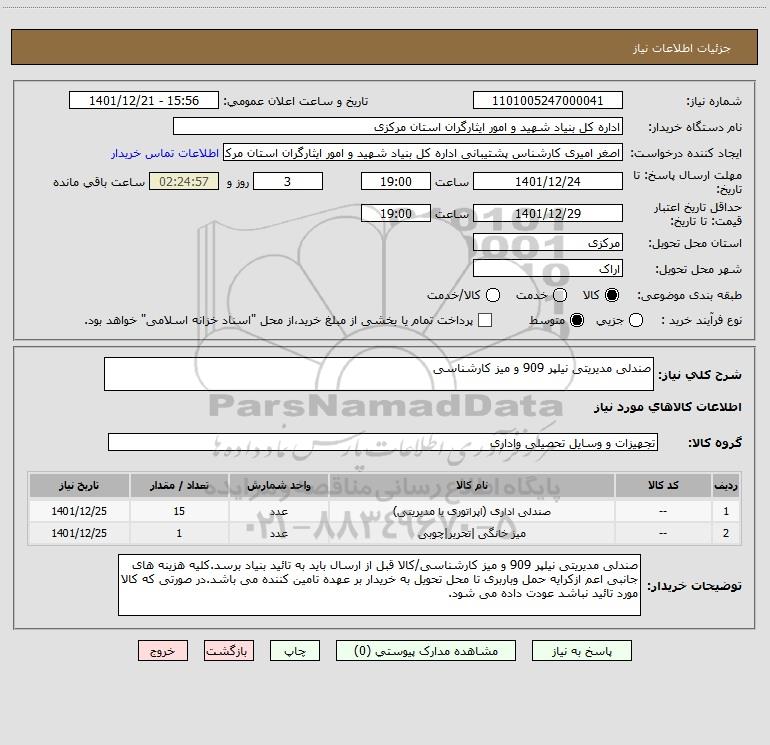Click the announcement date field 1401/12/21 - 15:56
Screen dimensions: 770x745
(x=144, y=101)
